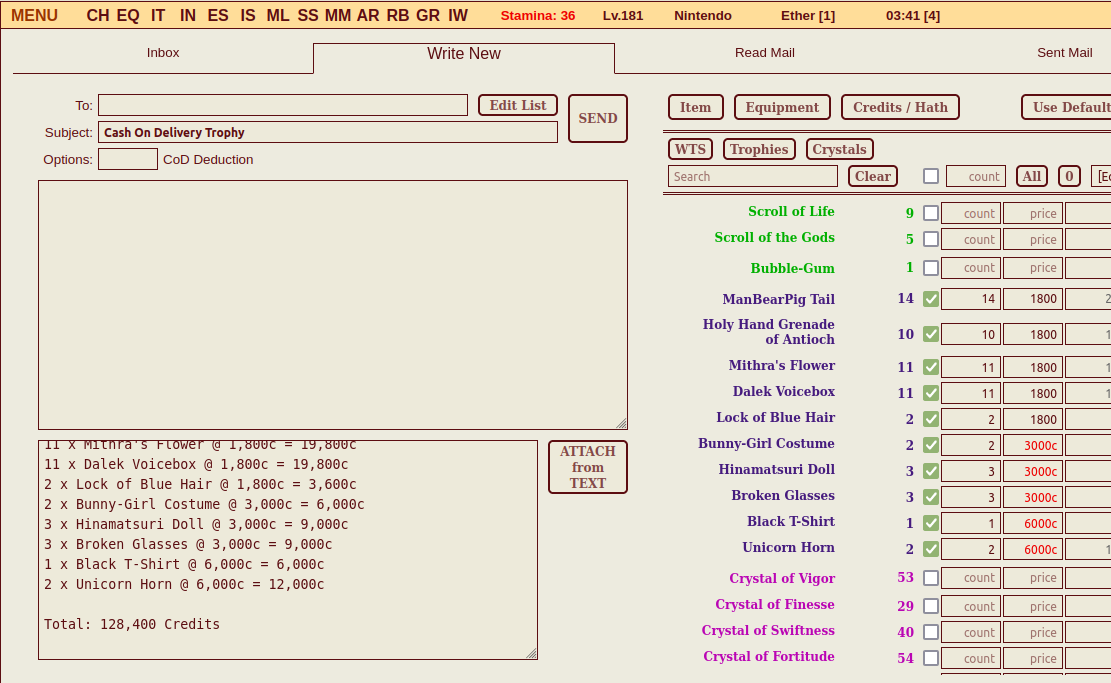Click the Unicorn Horn count field
The width and height of the screenshot is (1111, 683).
tap(971, 549)
